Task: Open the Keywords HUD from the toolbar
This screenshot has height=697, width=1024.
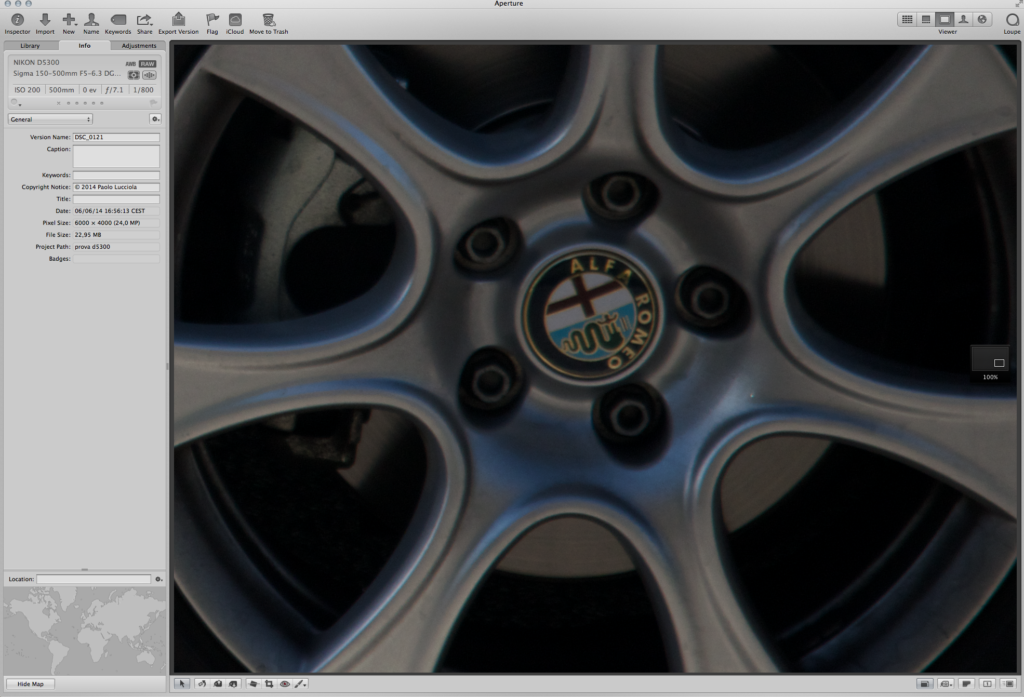Action: click(118, 24)
